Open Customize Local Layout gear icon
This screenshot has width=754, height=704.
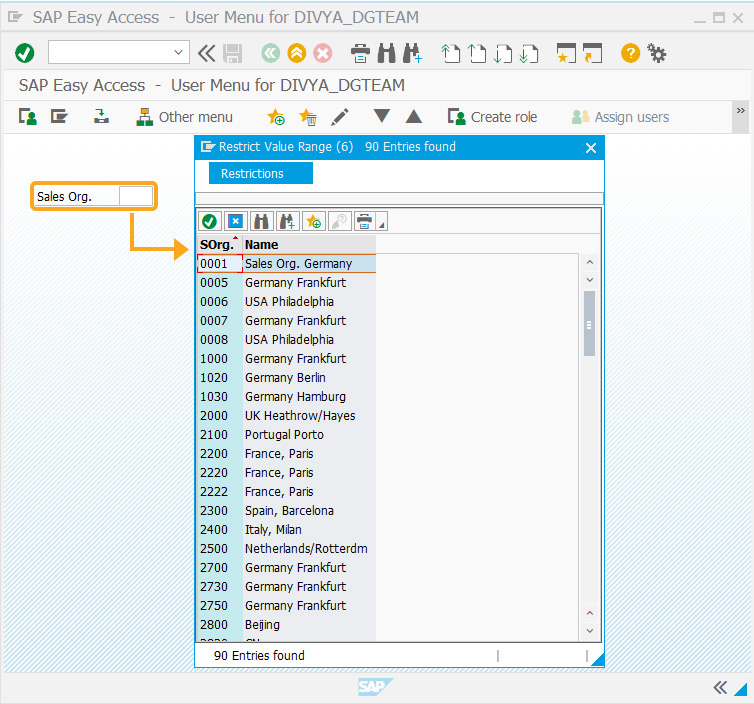coord(656,53)
